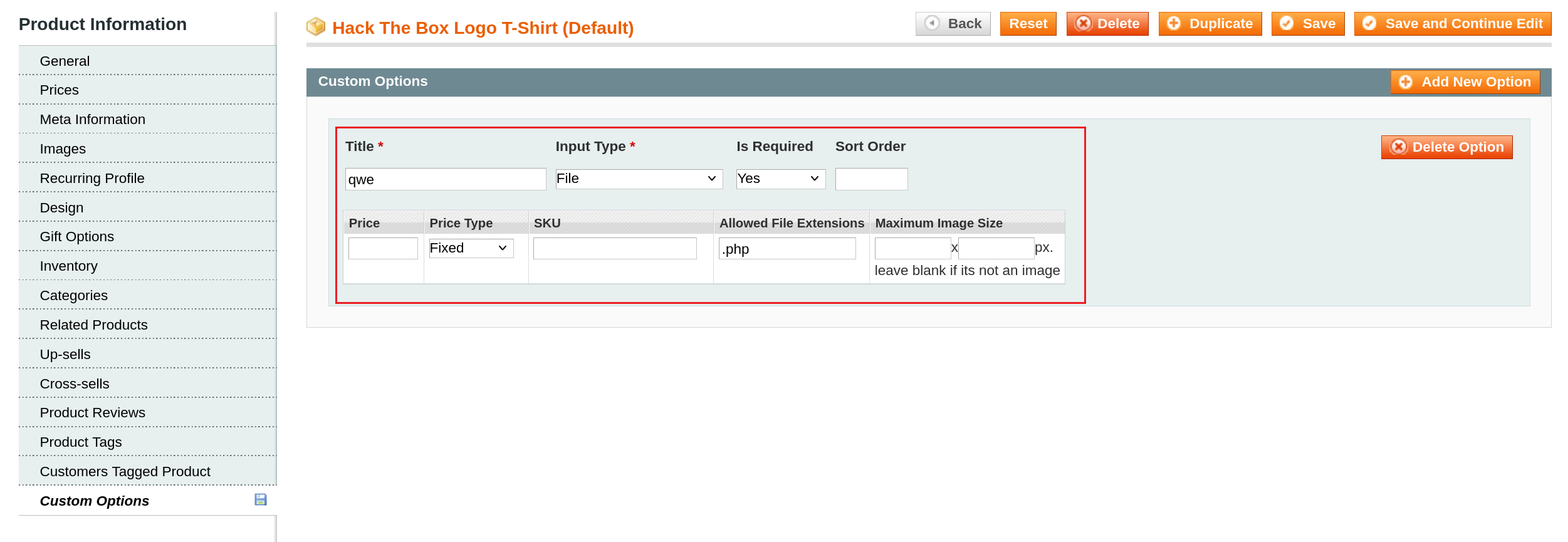Focus the Allowed File Extensions field
Image resolution: width=1568 pixels, height=542 pixels.
tap(787, 248)
